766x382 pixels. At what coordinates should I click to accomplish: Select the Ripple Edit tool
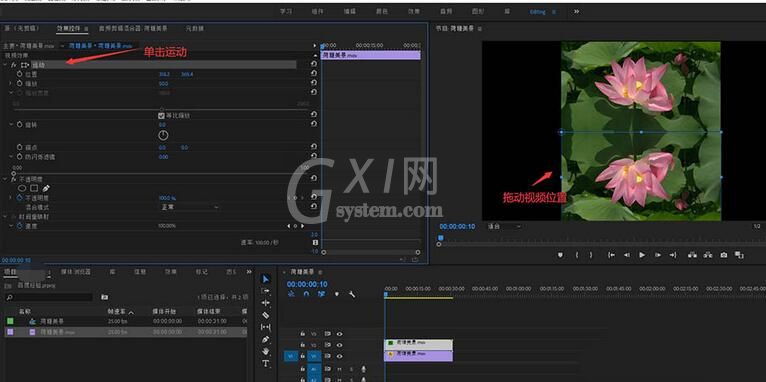click(x=265, y=303)
